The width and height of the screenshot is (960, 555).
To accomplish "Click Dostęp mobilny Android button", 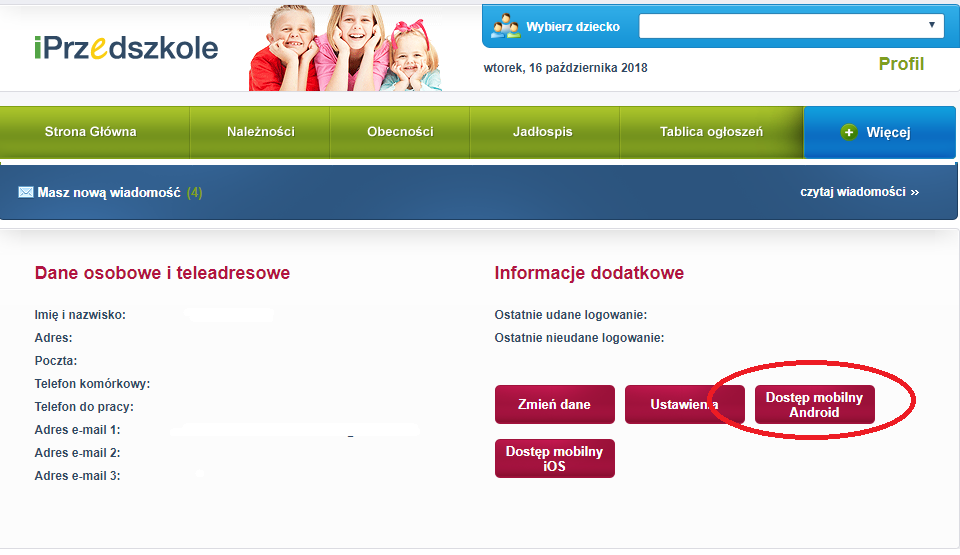I will tap(814, 405).
